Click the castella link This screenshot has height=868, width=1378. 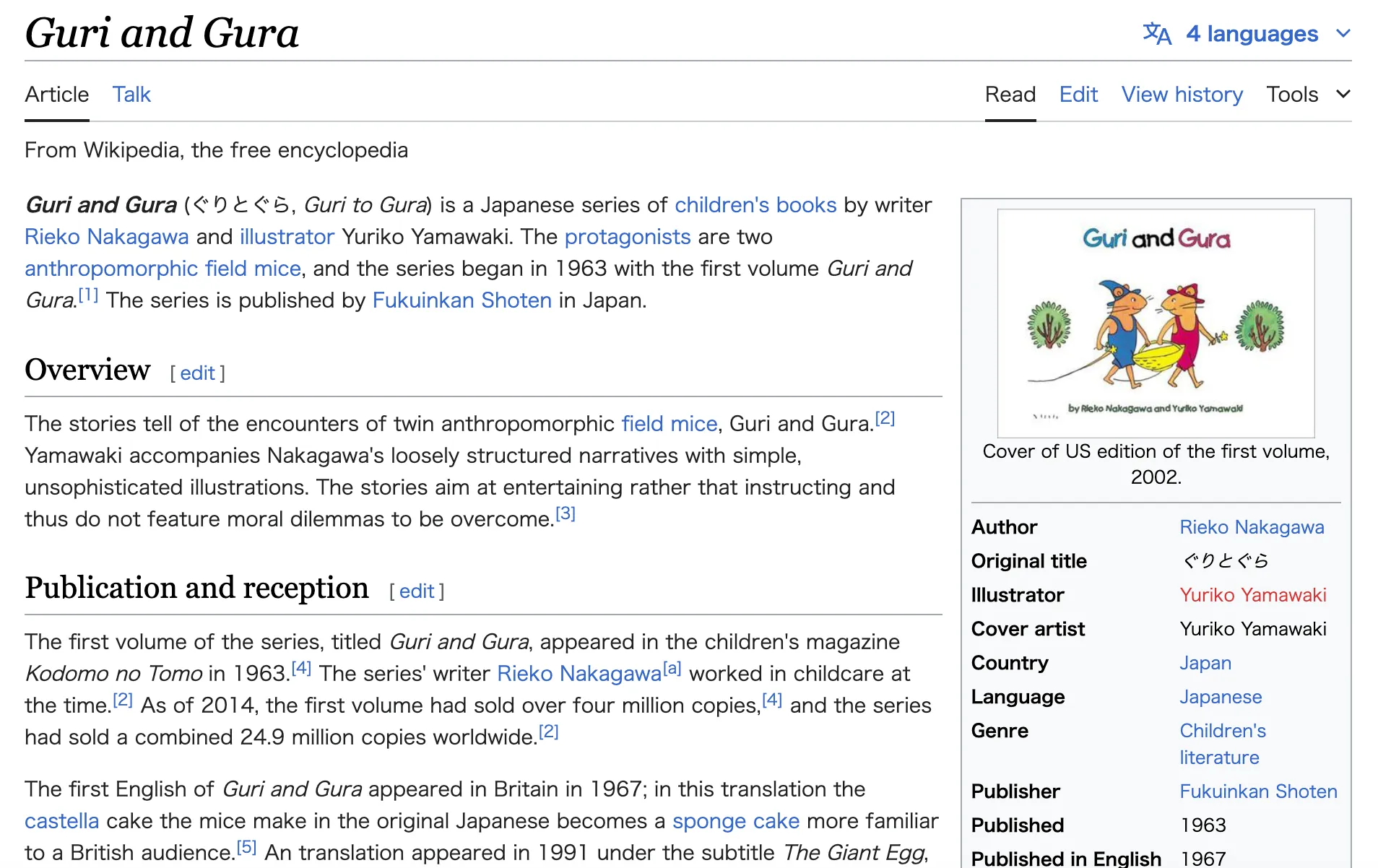click(61, 821)
